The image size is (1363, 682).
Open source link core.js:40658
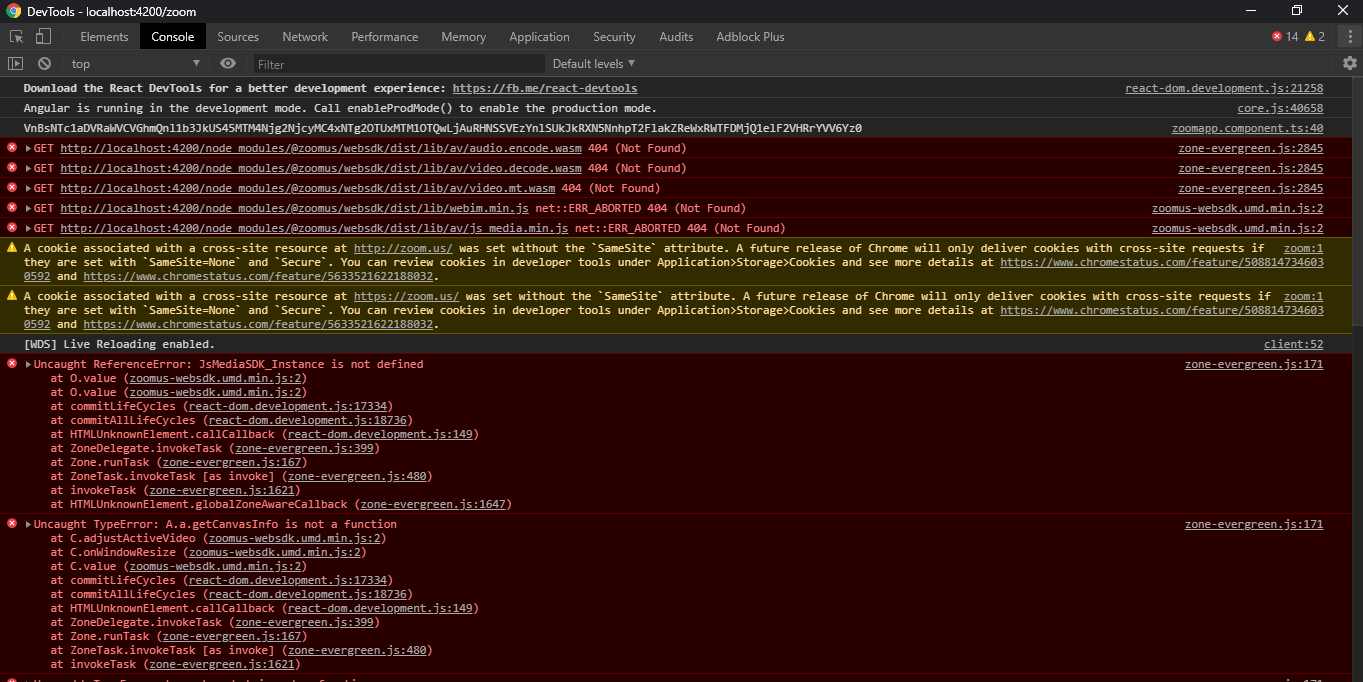[x=1280, y=108]
